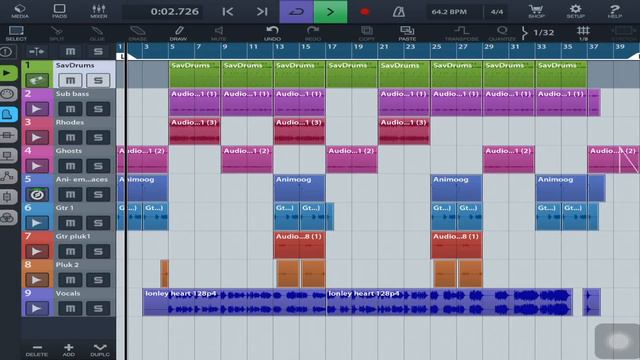
Task: Select the Rhodes Audio...1 (3) clip at bar 21
Action: 404,131
